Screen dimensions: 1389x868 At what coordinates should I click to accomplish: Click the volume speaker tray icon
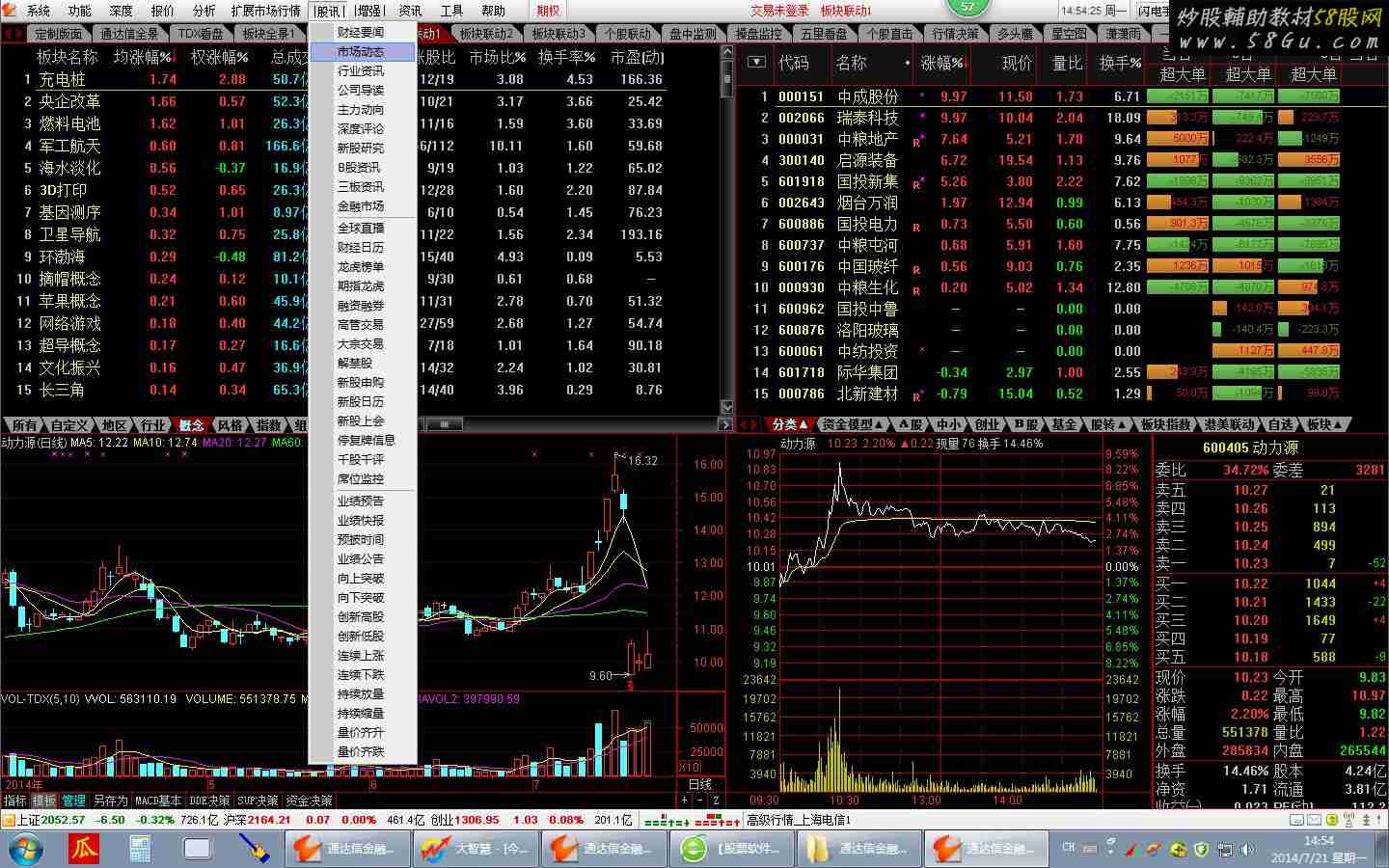[1249, 850]
